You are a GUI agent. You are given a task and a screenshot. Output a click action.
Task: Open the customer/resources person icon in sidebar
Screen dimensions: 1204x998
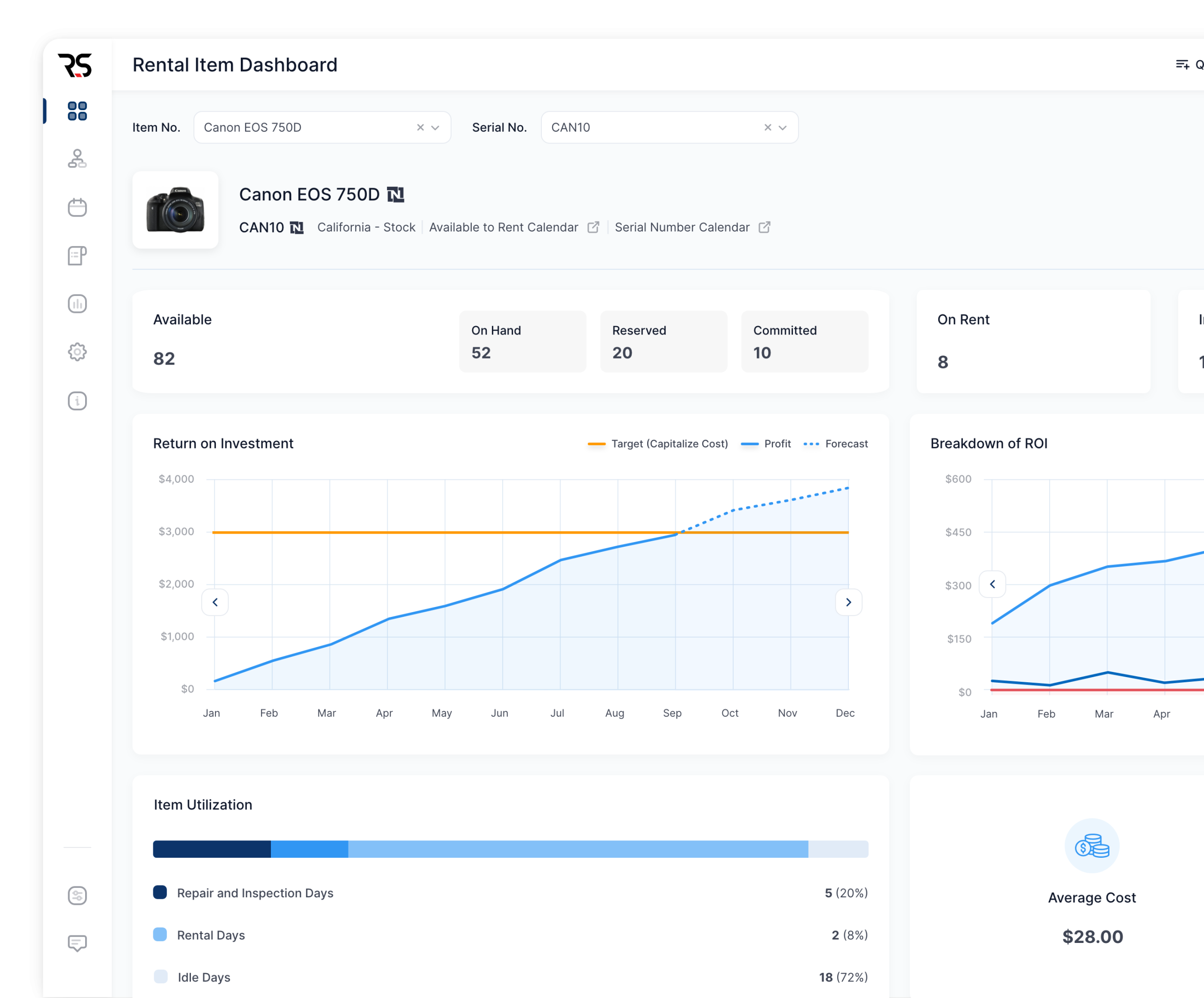point(78,159)
